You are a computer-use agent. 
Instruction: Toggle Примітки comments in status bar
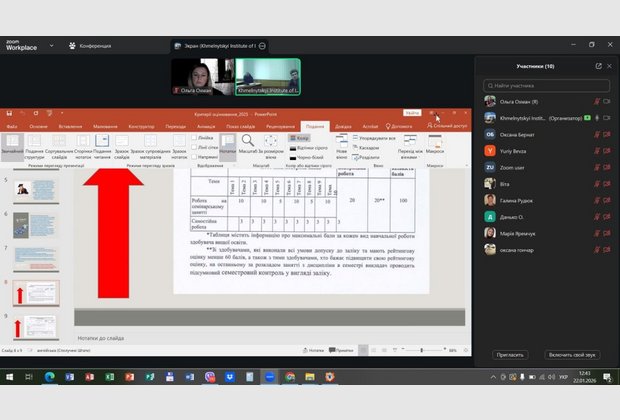(341, 350)
